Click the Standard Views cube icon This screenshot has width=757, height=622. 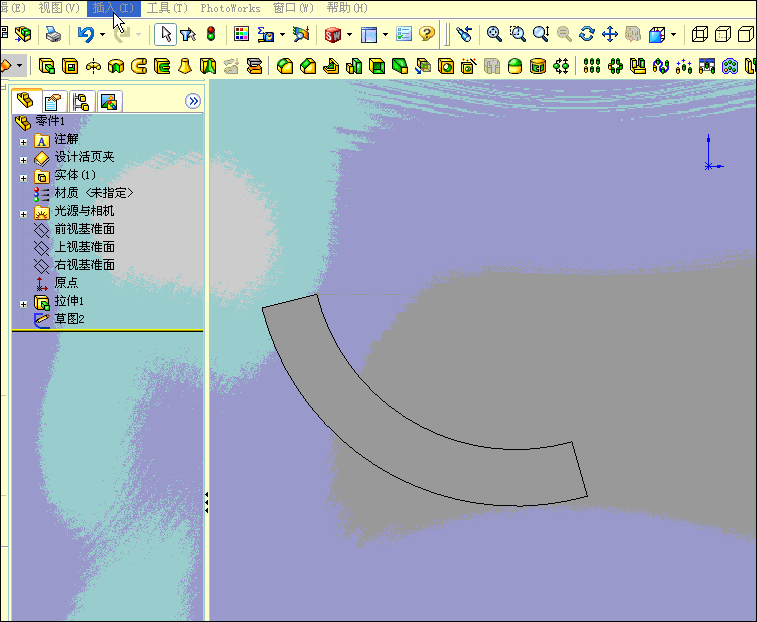(x=657, y=34)
